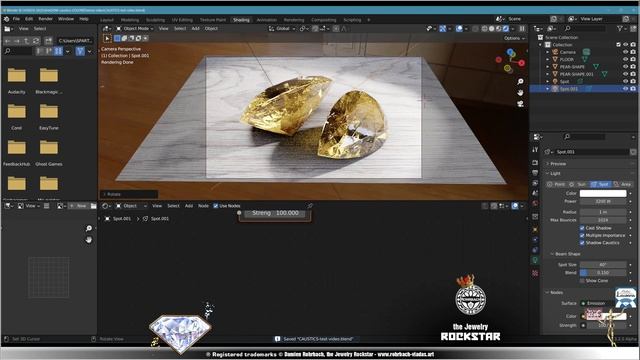Image resolution: width=640 pixels, height=360 pixels.
Task: Switch to Compositing workspace tab
Action: 324,20
